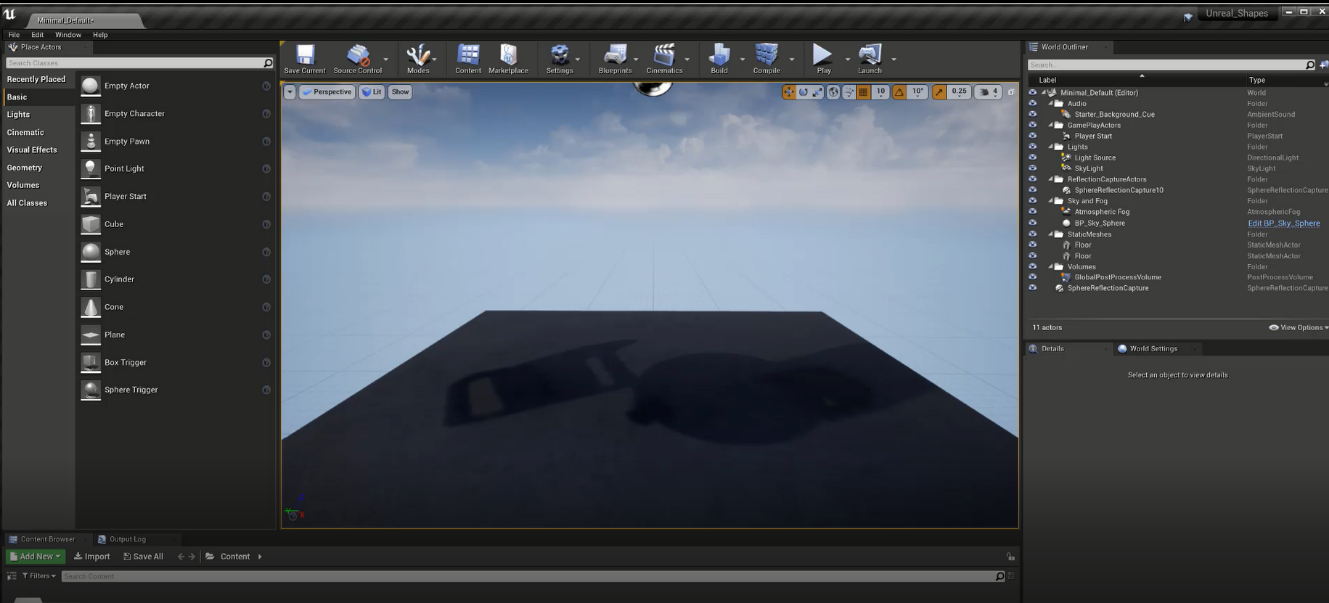Click the Perspective viewport button
This screenshot has height=603, width=1329.
click(x=327, y=92)
